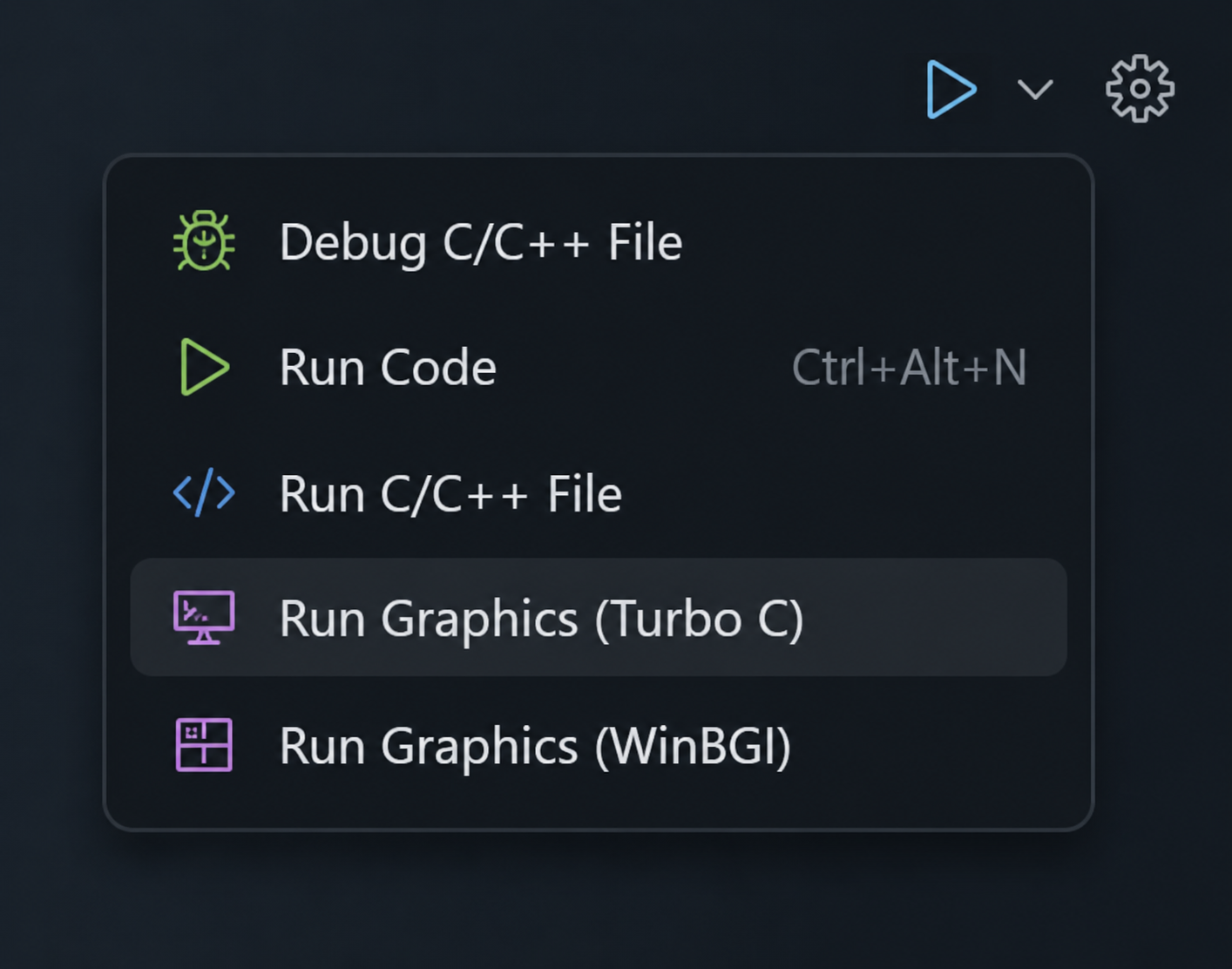Select Debug C/C++ File menu entry

599,241
